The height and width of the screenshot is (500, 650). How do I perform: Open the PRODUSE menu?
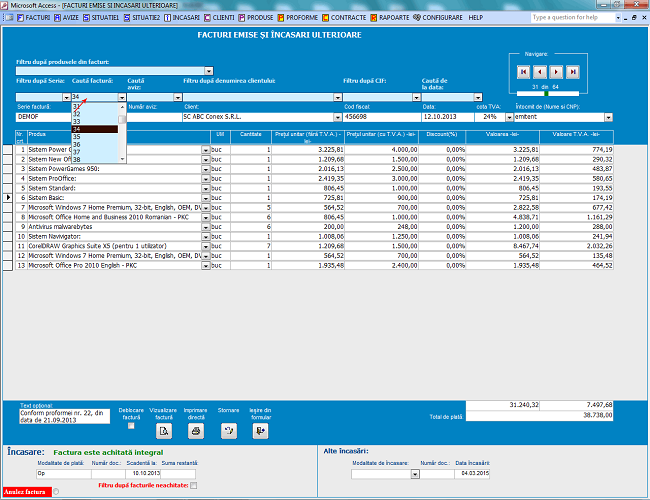tap(256, 17)
